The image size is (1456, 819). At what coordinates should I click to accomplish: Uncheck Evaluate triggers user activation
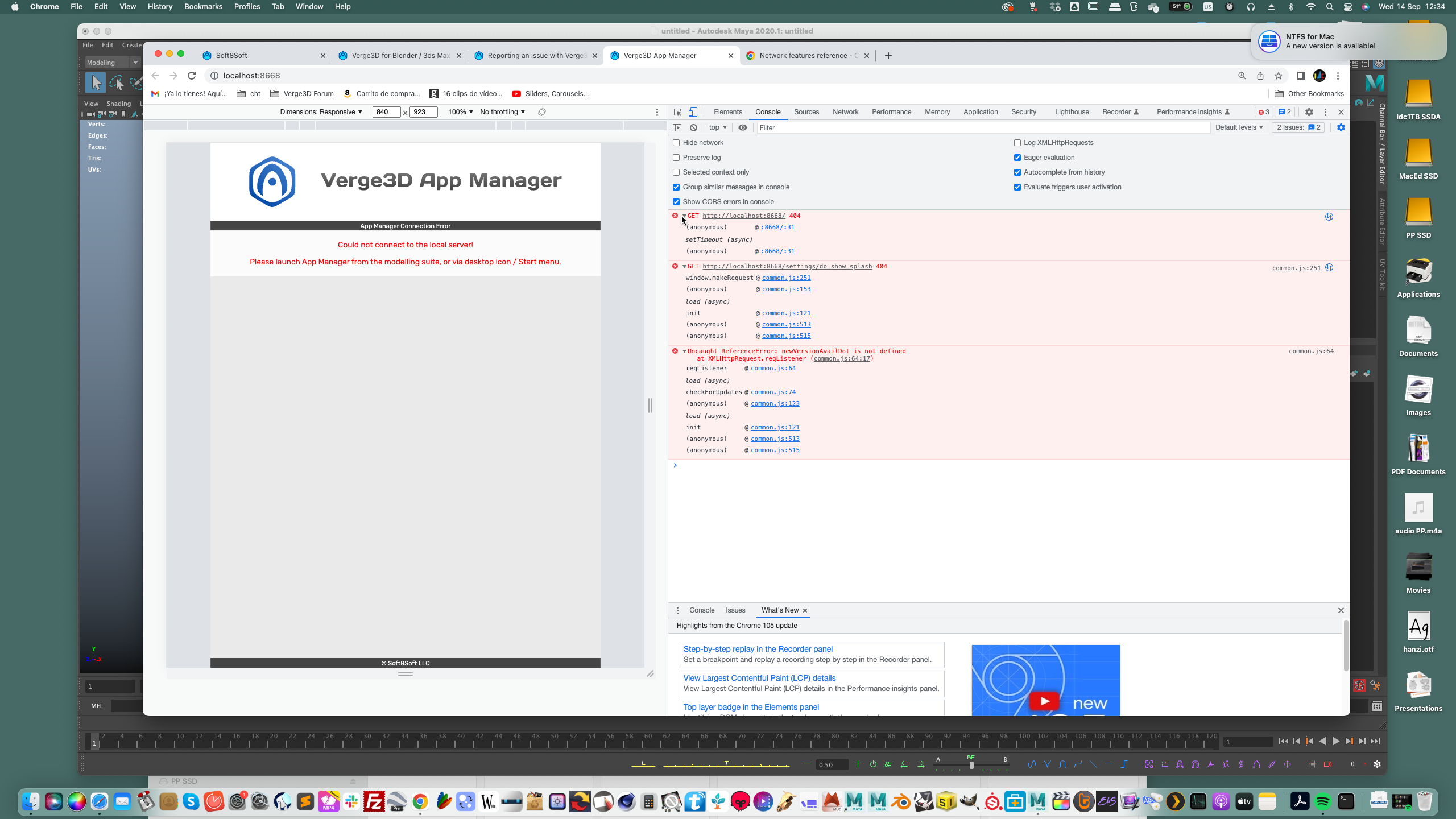pos(1017,187)
